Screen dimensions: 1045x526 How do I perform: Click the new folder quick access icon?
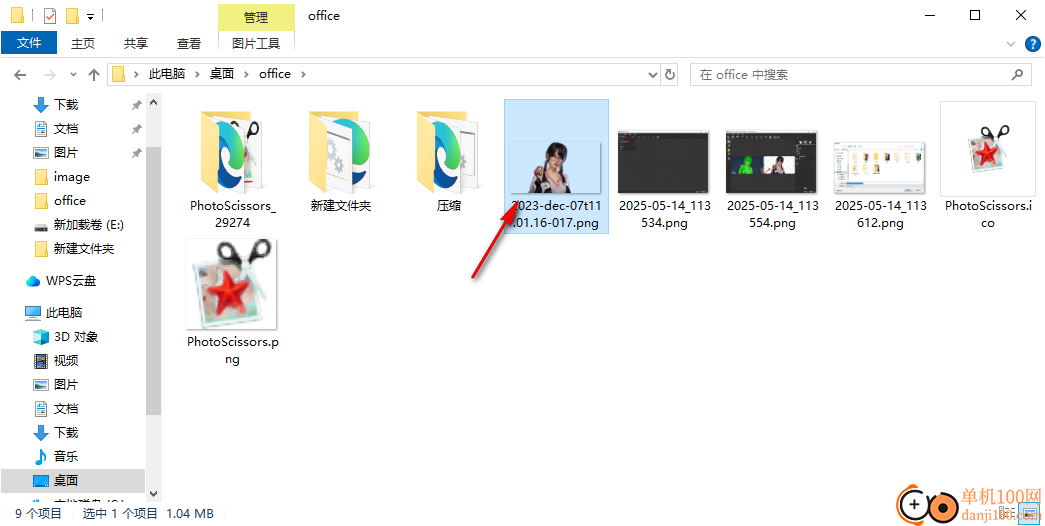(x=71, y=15)
